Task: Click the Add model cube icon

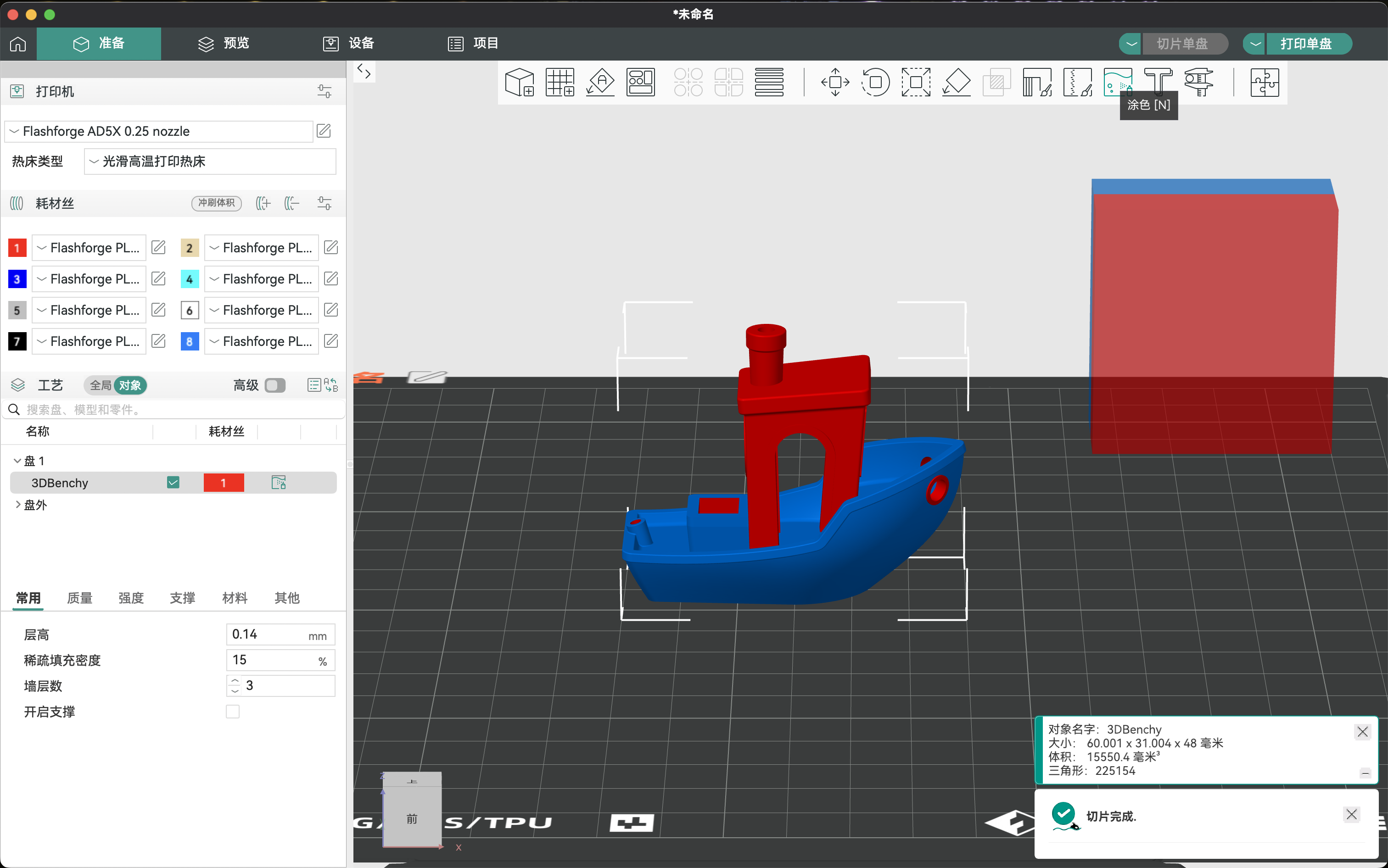Action: 519,82
